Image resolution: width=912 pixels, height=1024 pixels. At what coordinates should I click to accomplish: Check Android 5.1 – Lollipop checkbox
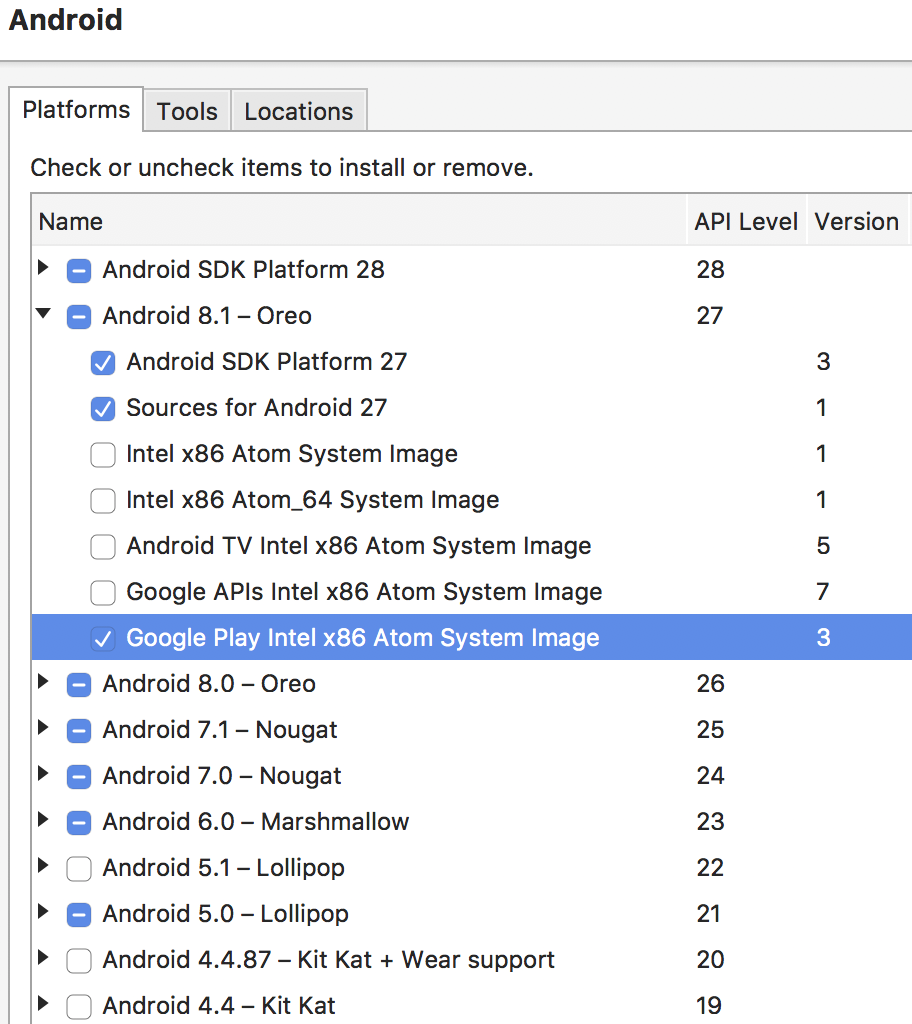79,869
